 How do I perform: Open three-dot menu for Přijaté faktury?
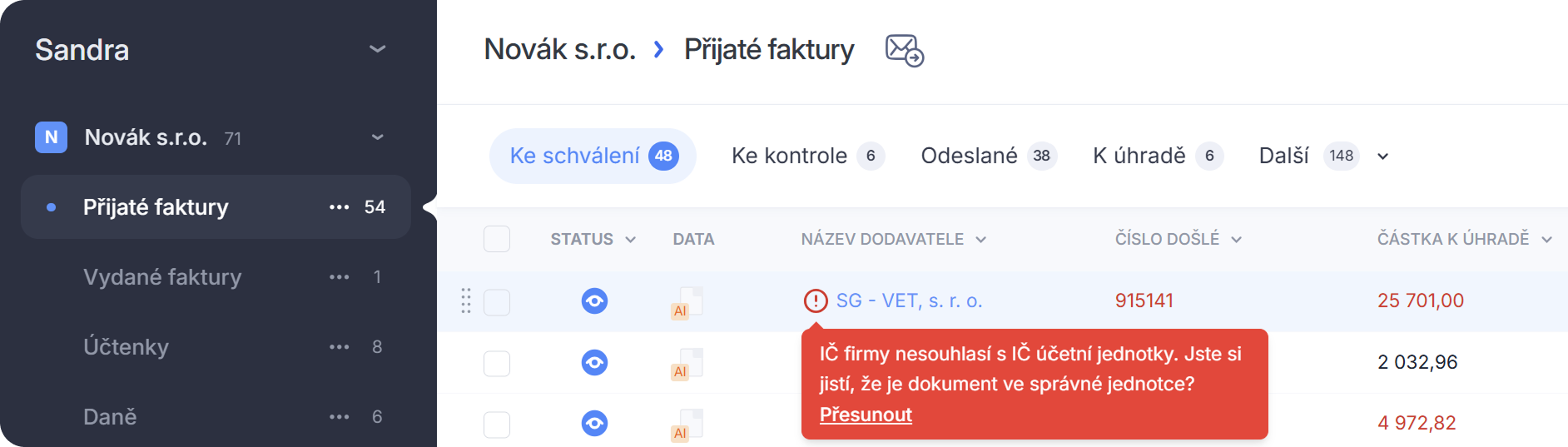pos(339,207)
